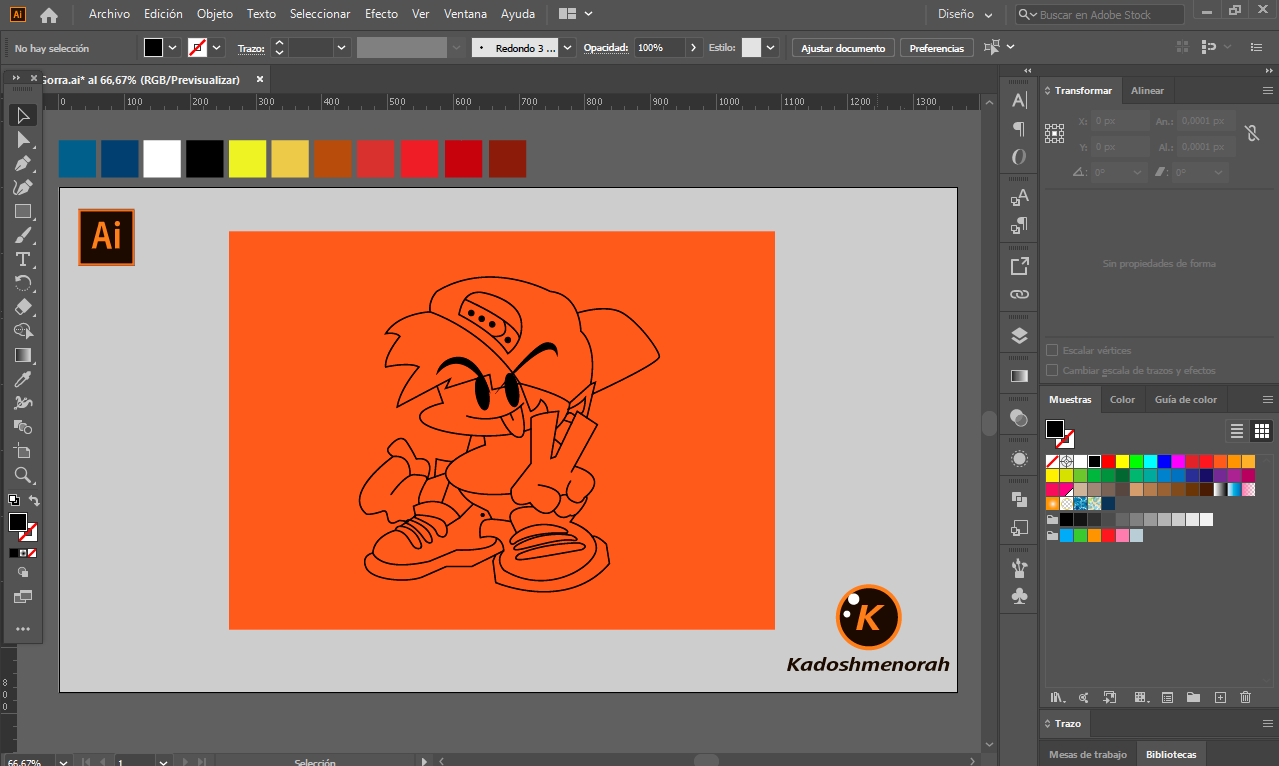Screen dimensions: 1279x766
Task: Select the Curvature tool
Action: [23, 187]
